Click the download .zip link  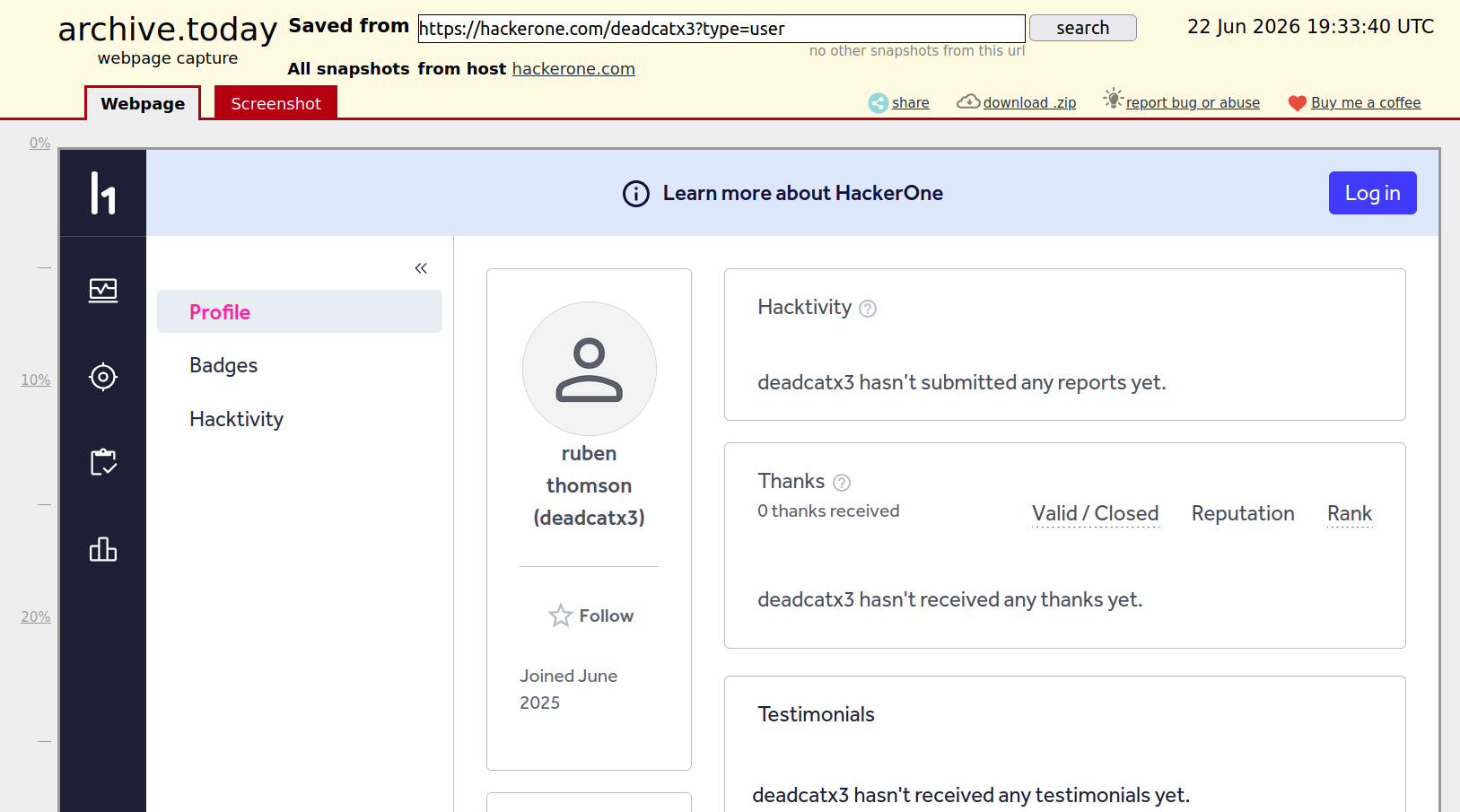click(1030, 103)
